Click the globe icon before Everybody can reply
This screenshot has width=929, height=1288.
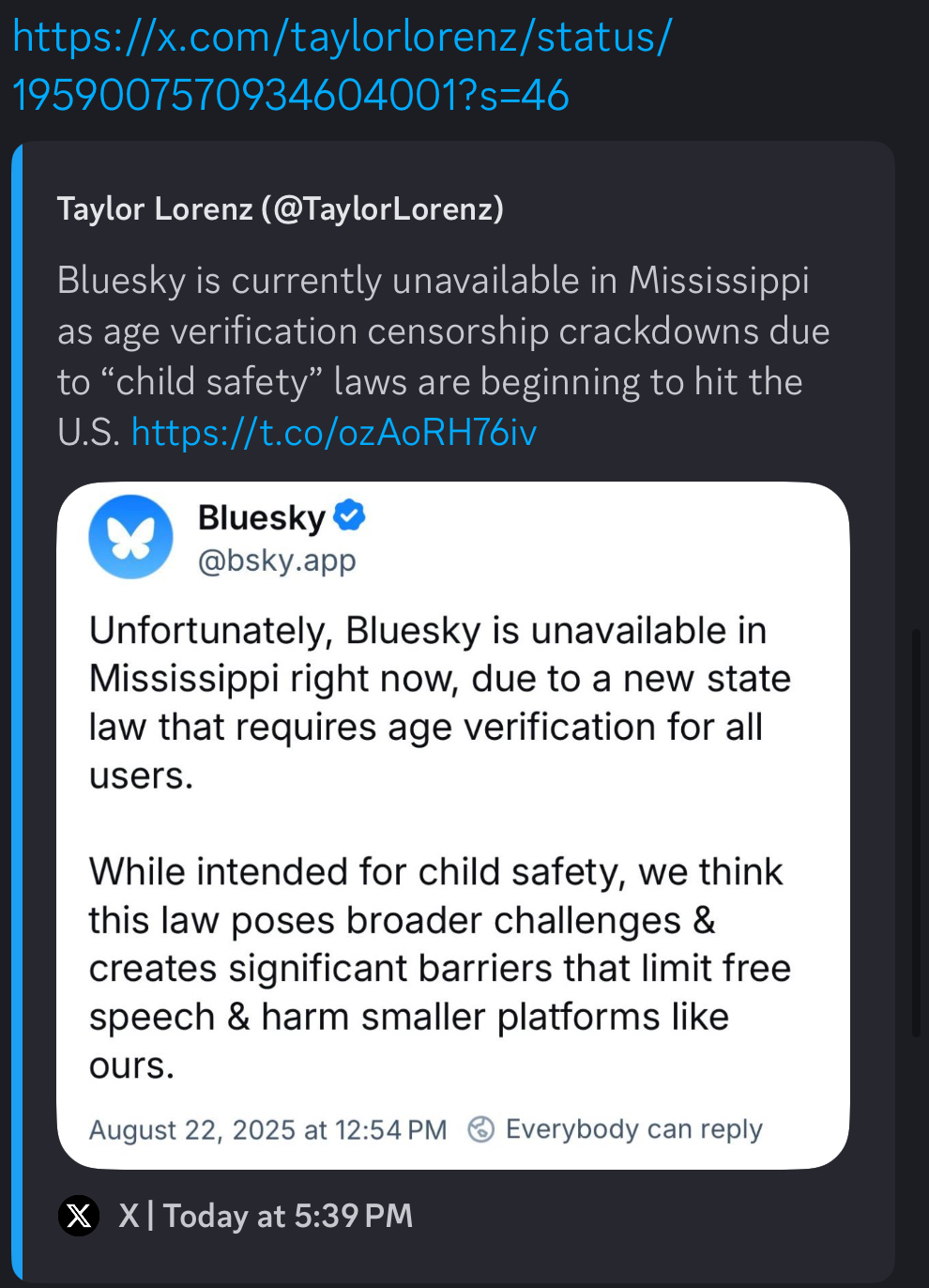click(x=480, y=1128)
